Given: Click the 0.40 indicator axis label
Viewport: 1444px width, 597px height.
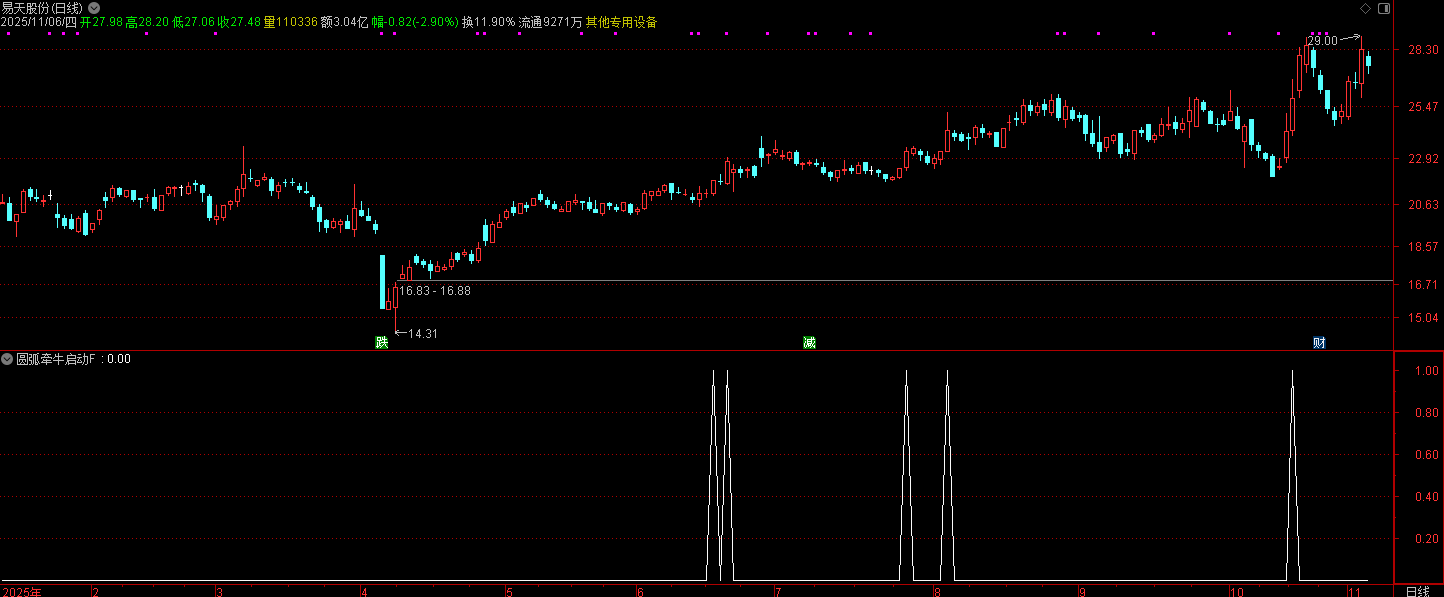Looking at the screenshot, I should [1427, 497].
